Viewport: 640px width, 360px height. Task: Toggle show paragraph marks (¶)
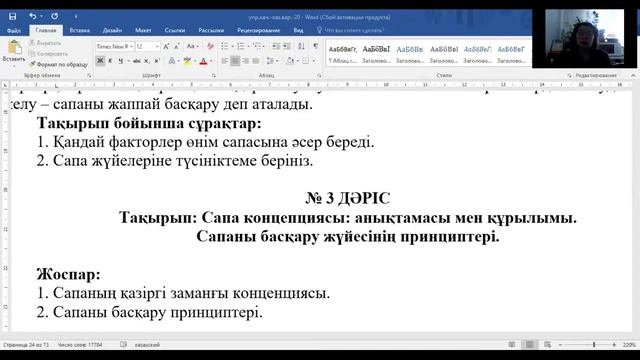pyautogui.click(x=316, y=47)
